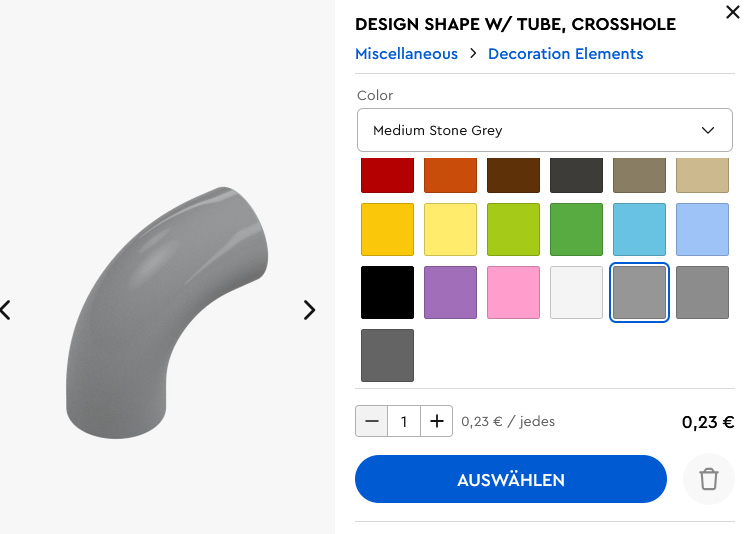
Task: Increase quantity with plus button
Action: click(x=437, y=421)
